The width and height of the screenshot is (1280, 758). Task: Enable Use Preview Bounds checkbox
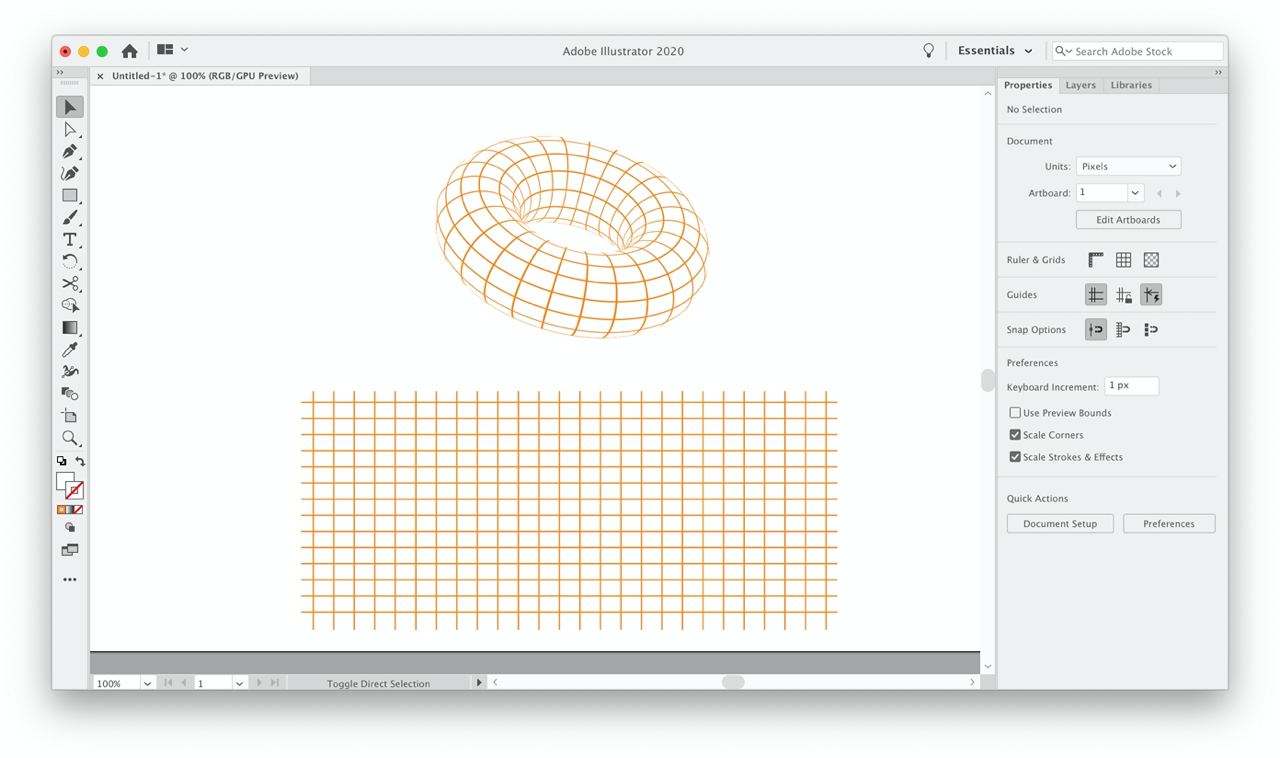1015,413
